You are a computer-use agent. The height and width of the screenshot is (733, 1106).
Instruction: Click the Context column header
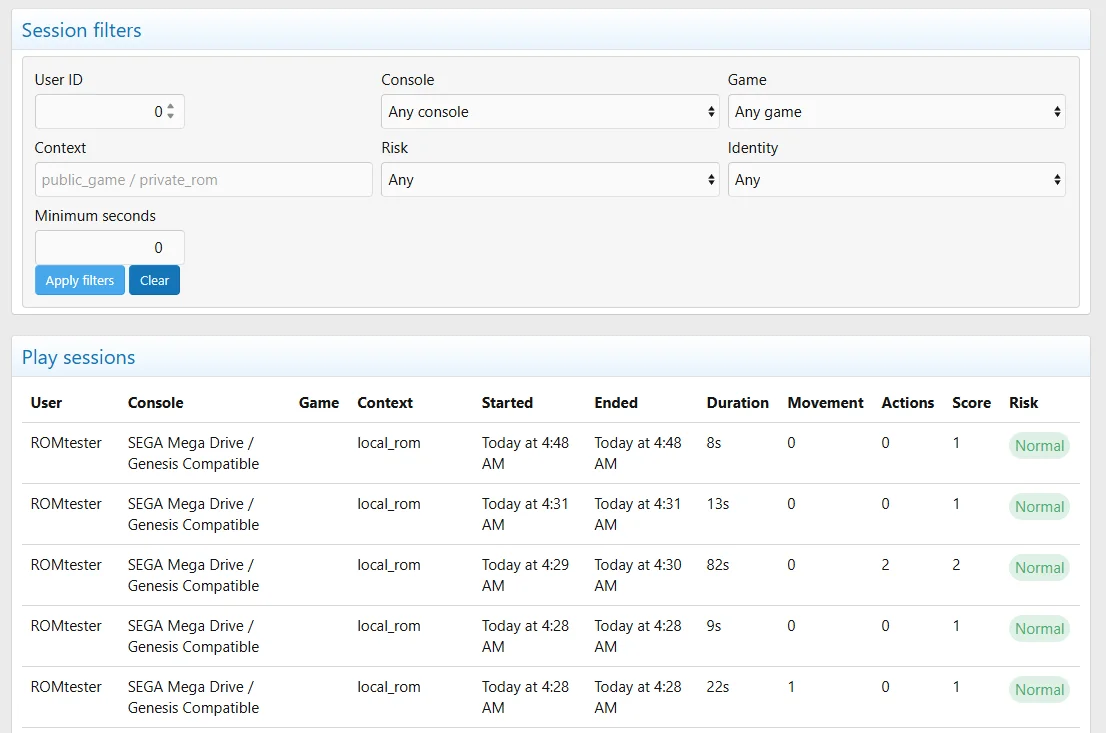click(385, 403)
